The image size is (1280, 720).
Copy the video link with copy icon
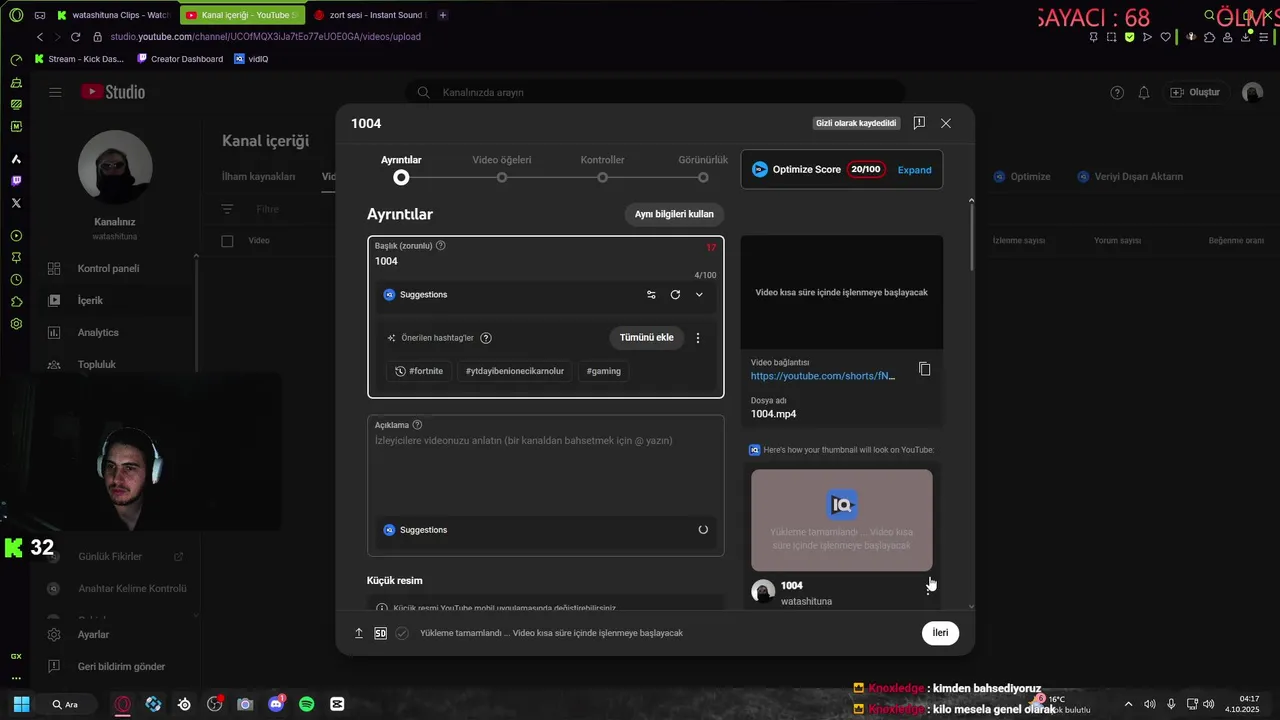pos(924,369)
